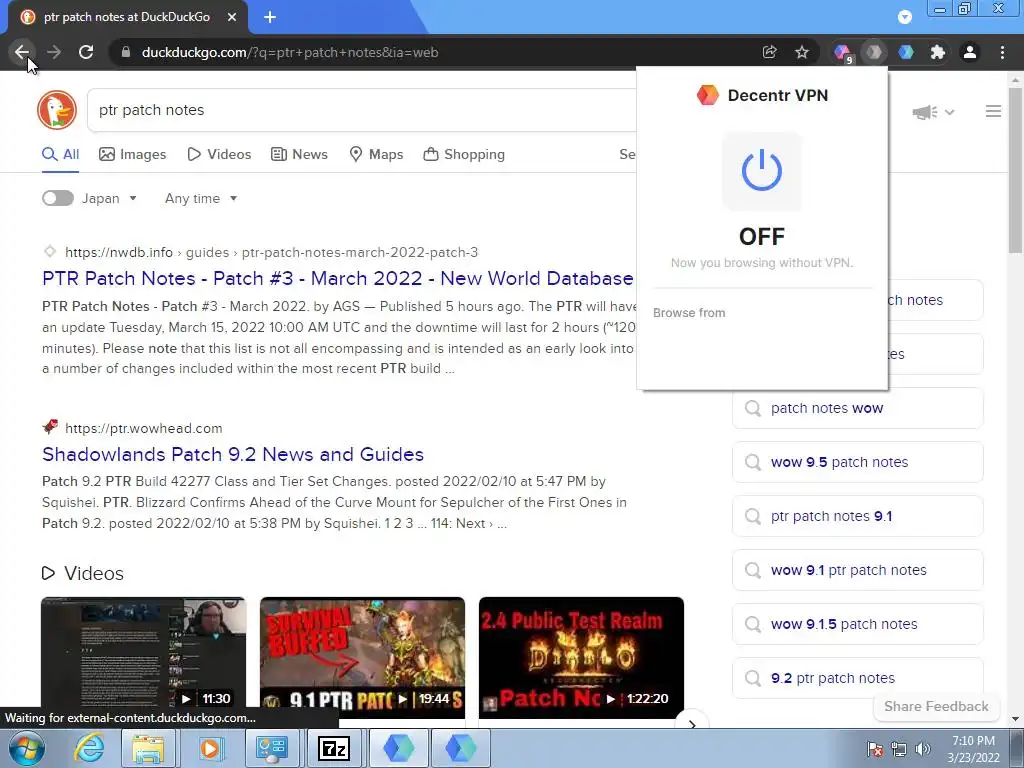Open the Chrome profile avatar
1024x768 pixels.
970,52
